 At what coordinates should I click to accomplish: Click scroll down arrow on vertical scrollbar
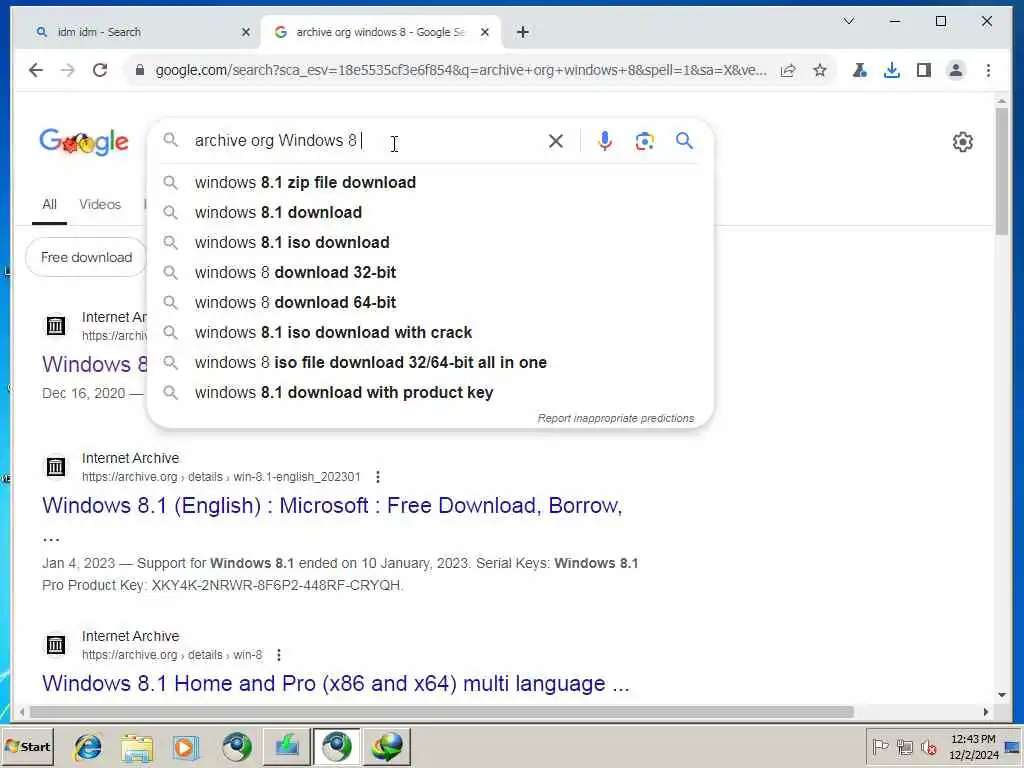pyautogui.click(x=1002, y=696)
